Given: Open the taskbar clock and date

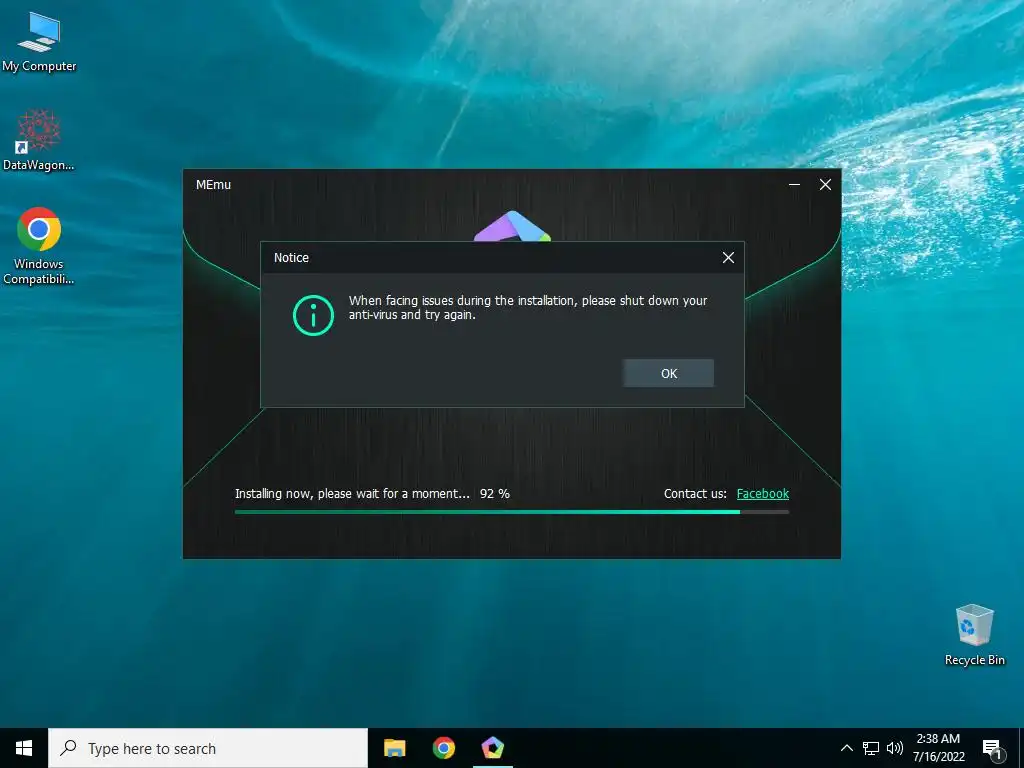Looking at the screenshot, I should (x=938, y=748).
